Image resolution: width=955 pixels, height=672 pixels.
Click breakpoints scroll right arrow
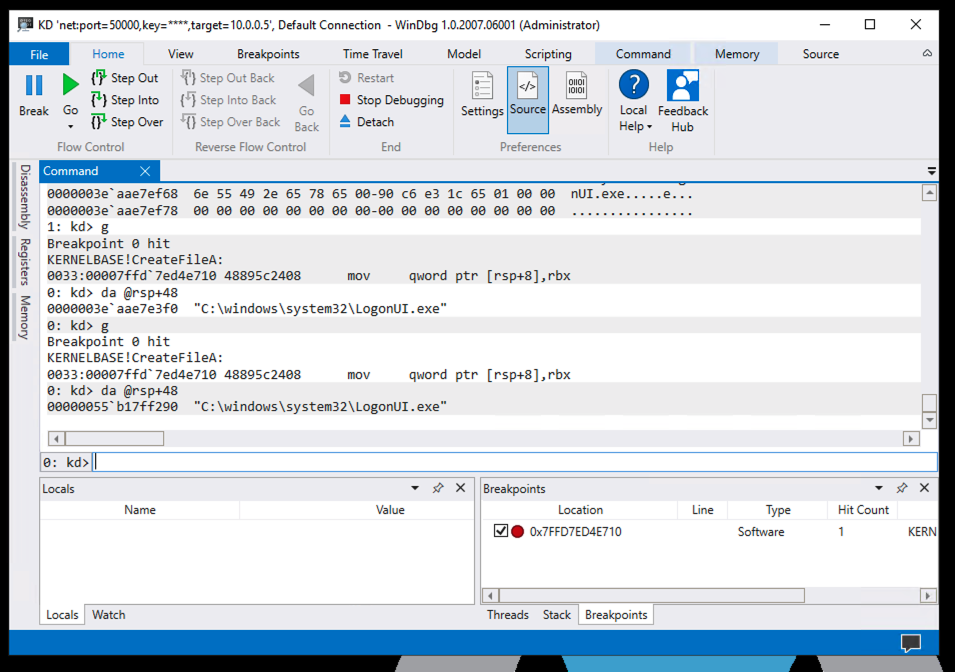928,595
